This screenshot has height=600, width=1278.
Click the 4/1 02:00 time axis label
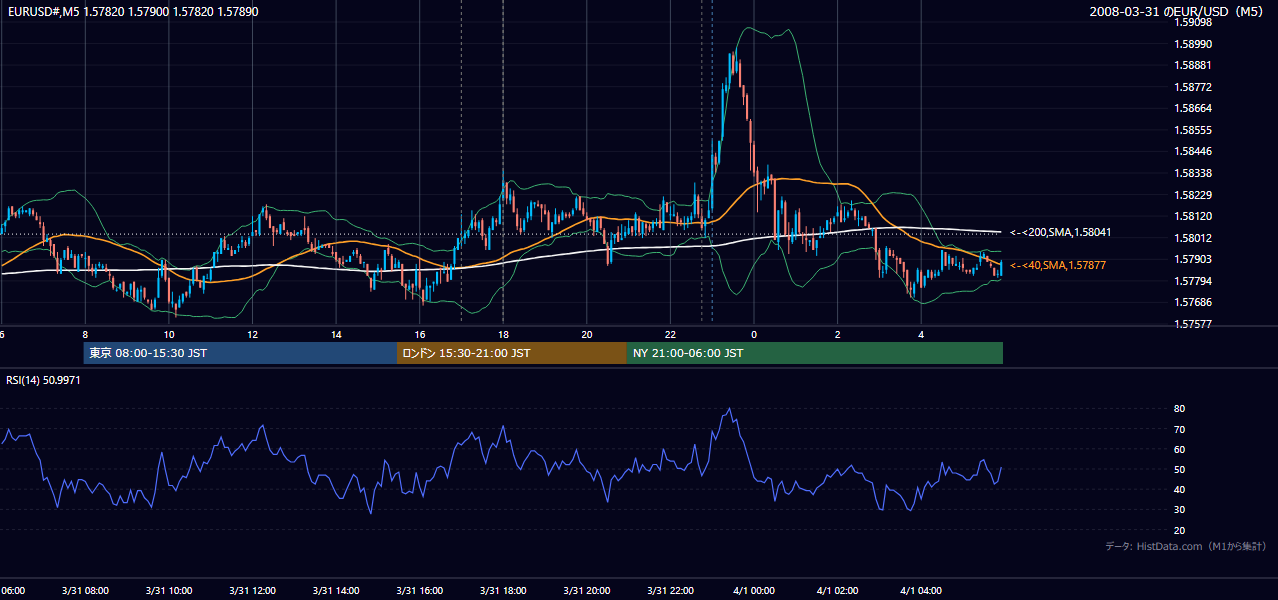click(838, 591)
